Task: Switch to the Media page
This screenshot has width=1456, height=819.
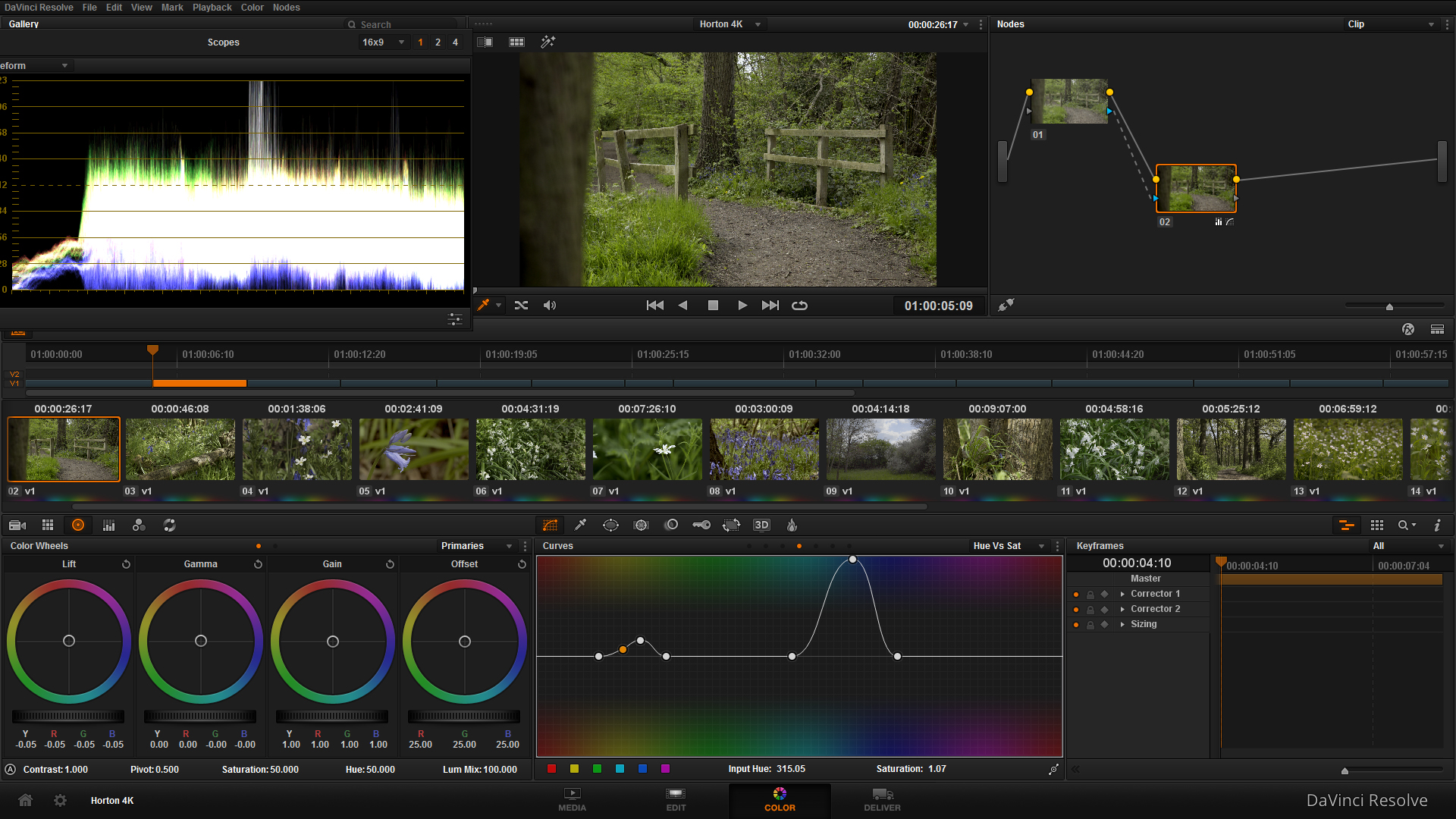Action: coord(572,799)
